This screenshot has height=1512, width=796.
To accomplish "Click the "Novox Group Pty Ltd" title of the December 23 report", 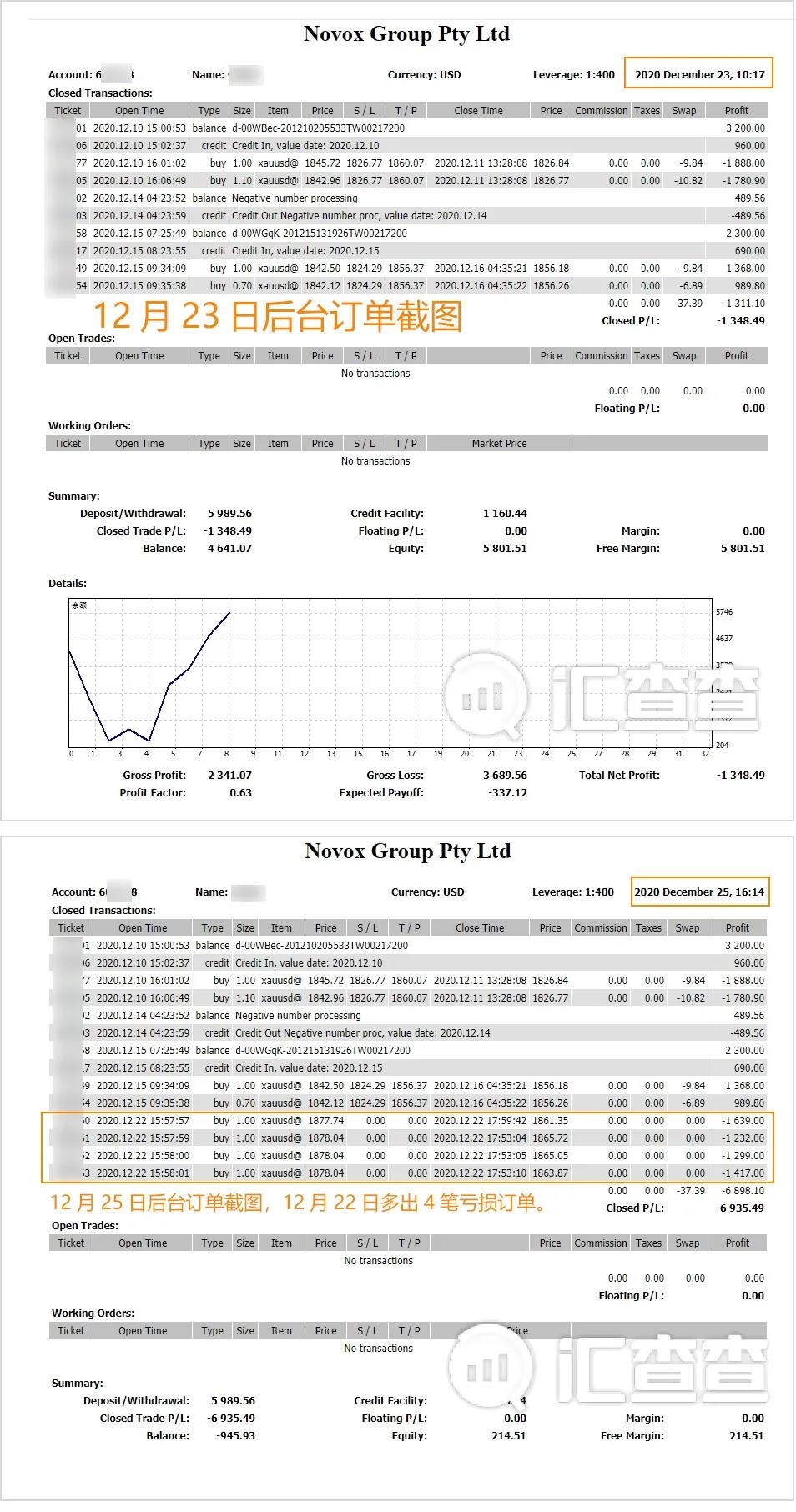I will [406, 33].
